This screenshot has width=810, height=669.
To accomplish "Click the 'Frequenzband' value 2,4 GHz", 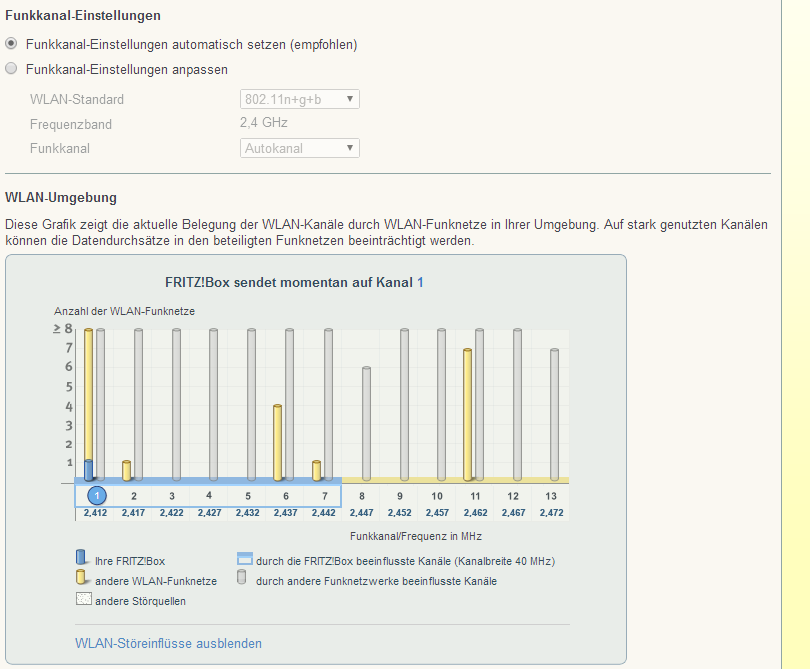I will click(263, 122).
